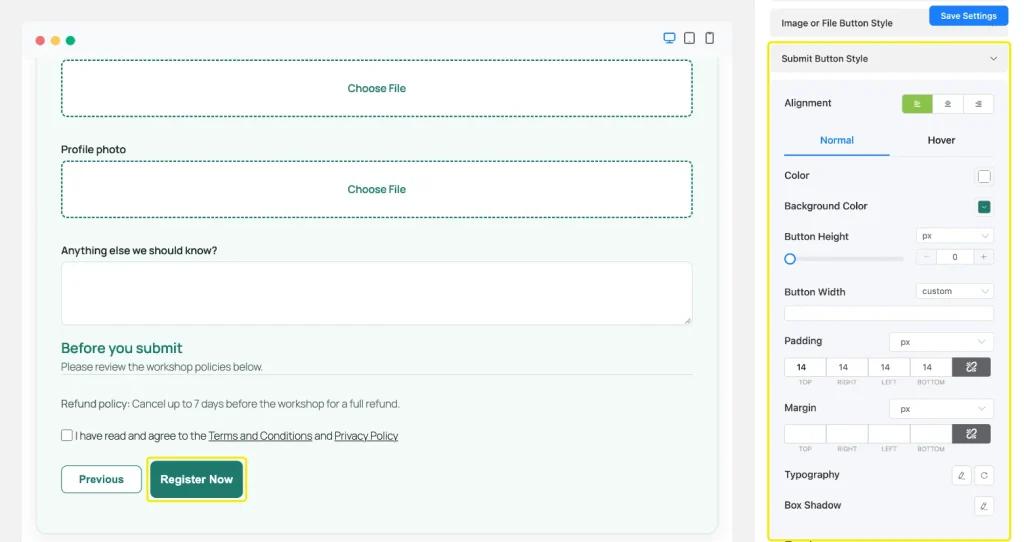Click the Button Height value field

[955, 257]
